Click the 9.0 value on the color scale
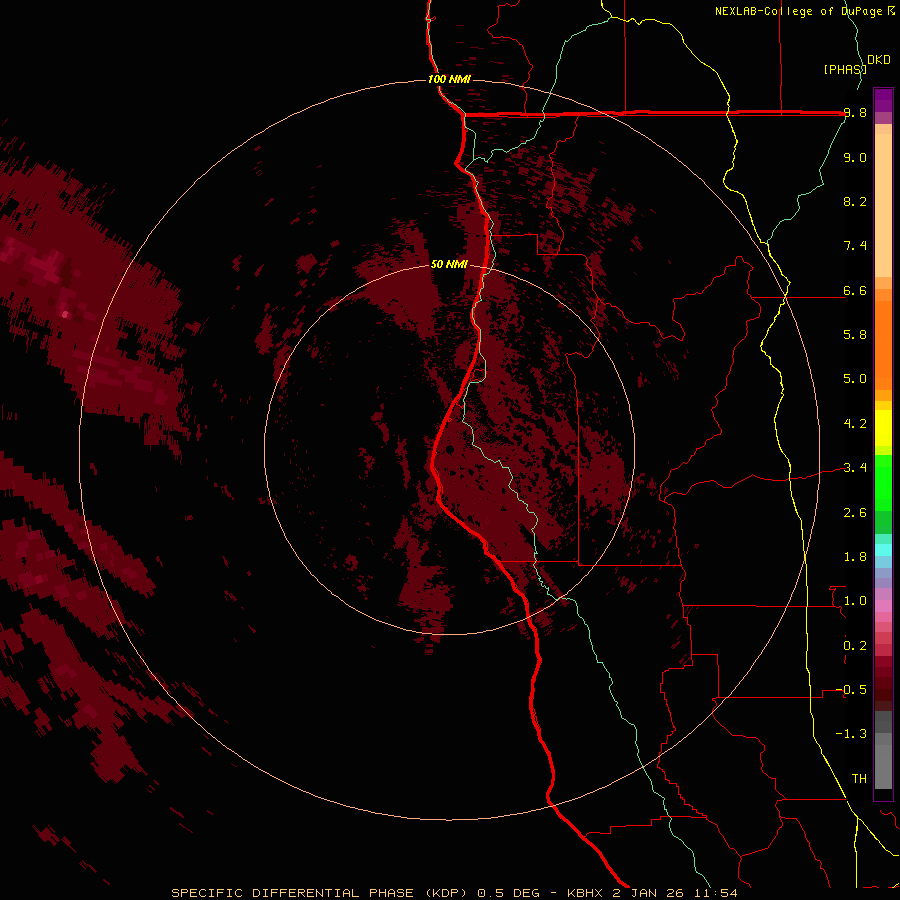The height and width of the screenshot is (900, 900). point(855,158)
